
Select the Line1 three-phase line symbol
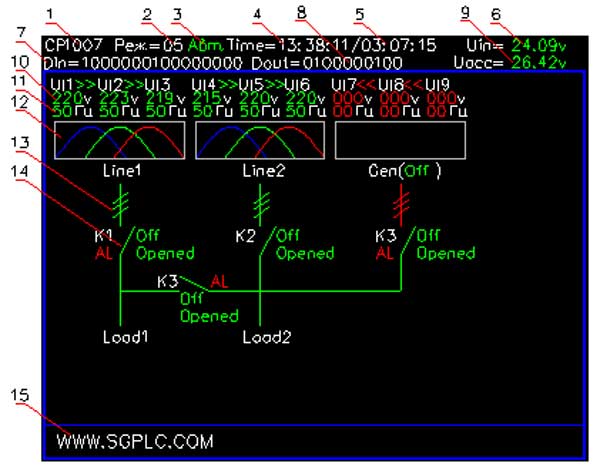(121, 204)
